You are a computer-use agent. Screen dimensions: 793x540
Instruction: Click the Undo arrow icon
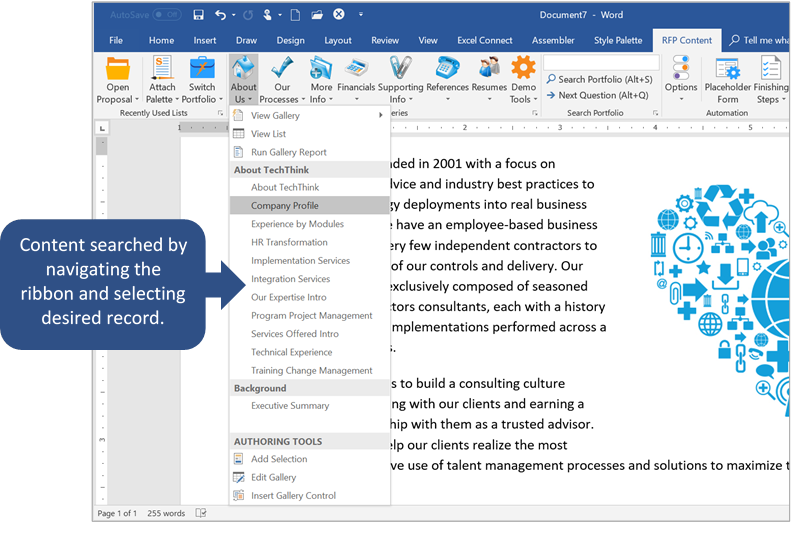pos(221,15)
